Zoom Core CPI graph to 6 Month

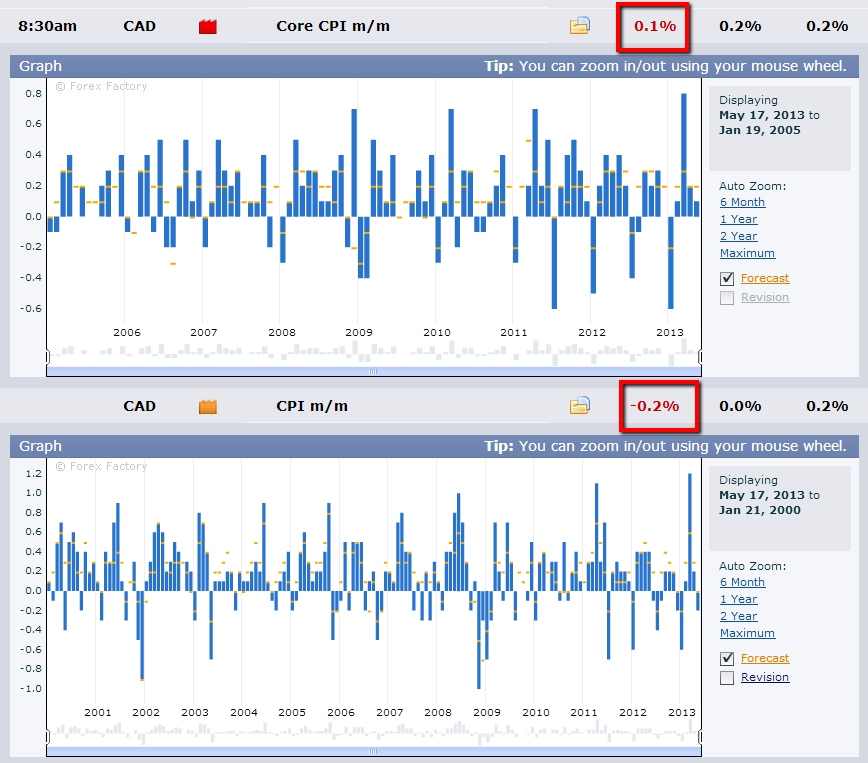[x=742, y=202]
